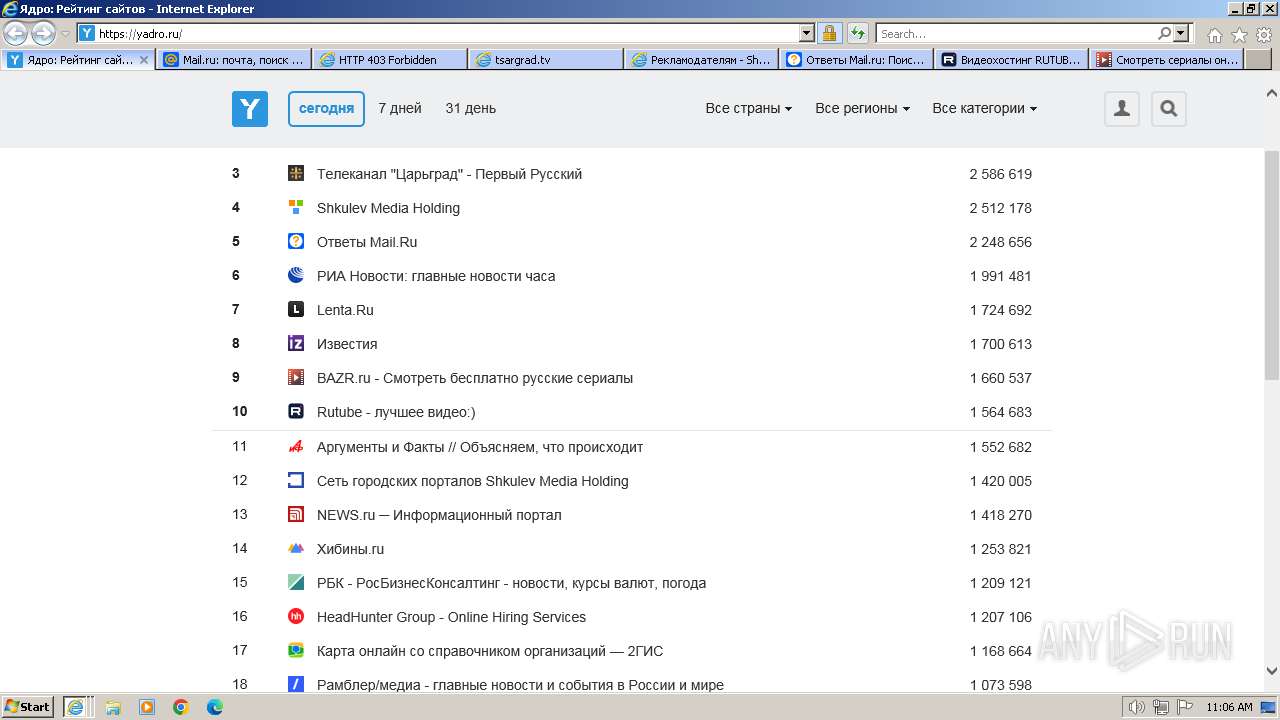Viewport: 1280px width, 720px height.
Task: Open Favorites star icon
Action: [x=1239, y=34]
